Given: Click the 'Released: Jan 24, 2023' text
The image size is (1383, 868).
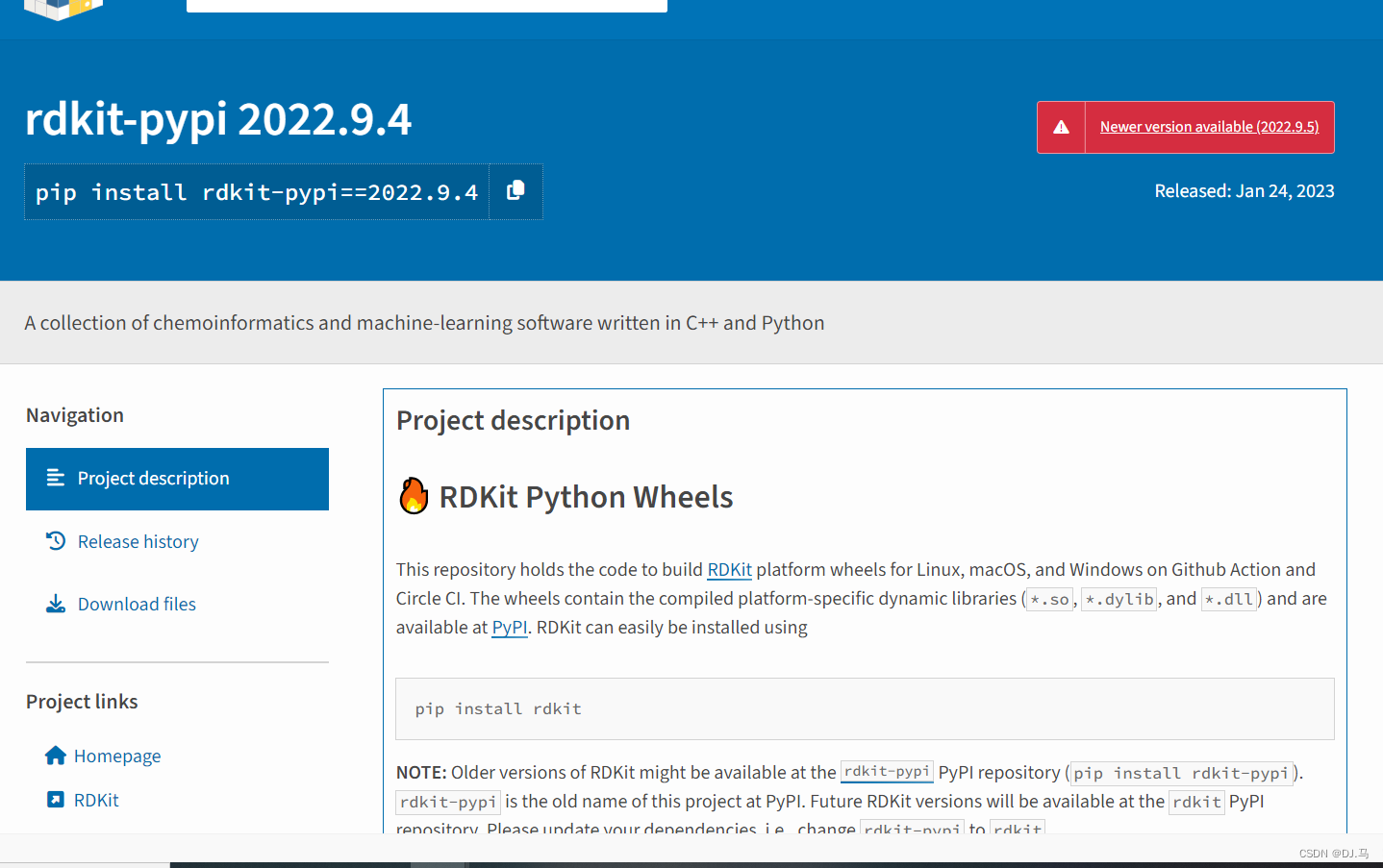Looking at the screenshot, I should coord(1245,191).
